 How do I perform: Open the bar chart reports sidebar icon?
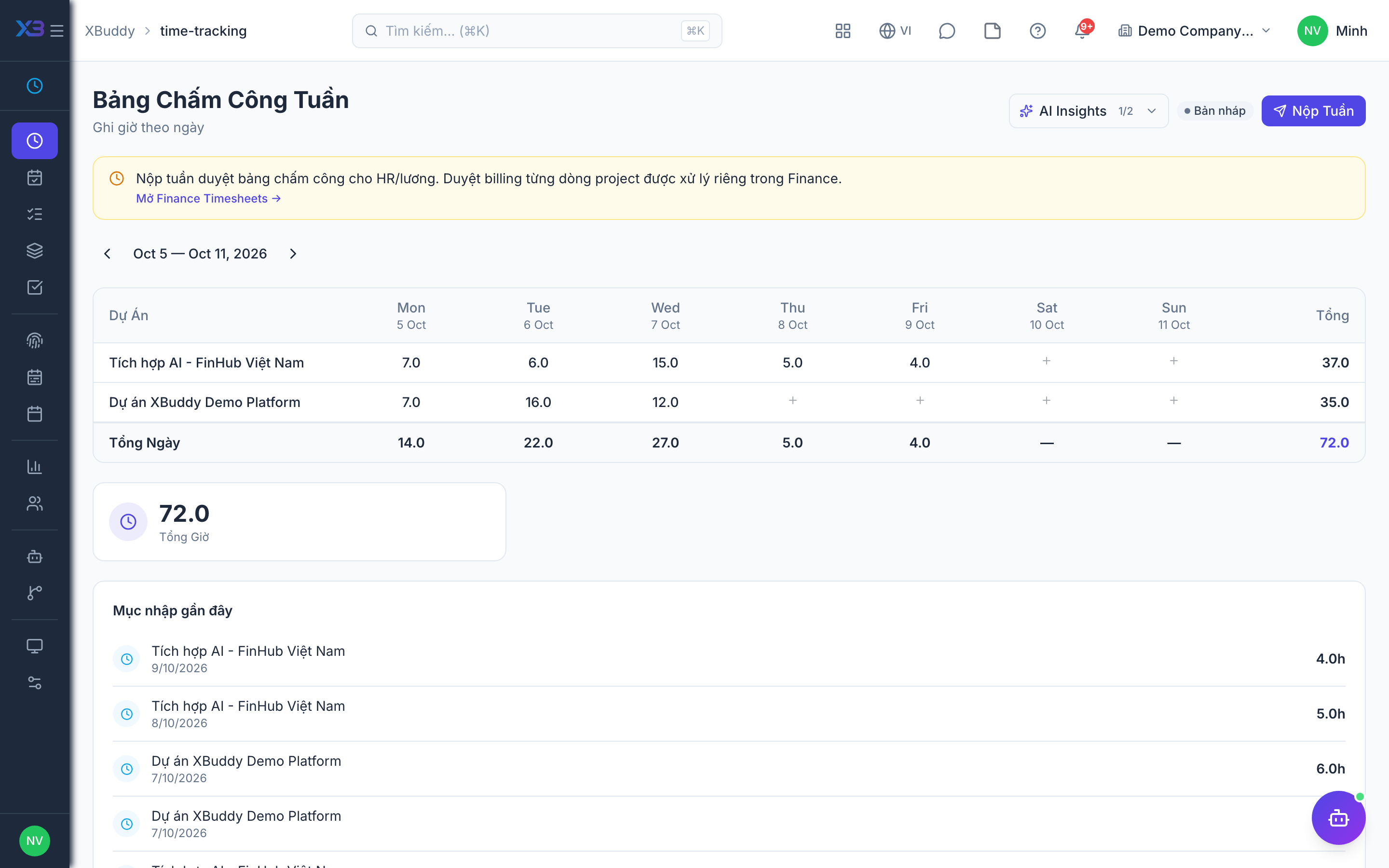point(34,467)
